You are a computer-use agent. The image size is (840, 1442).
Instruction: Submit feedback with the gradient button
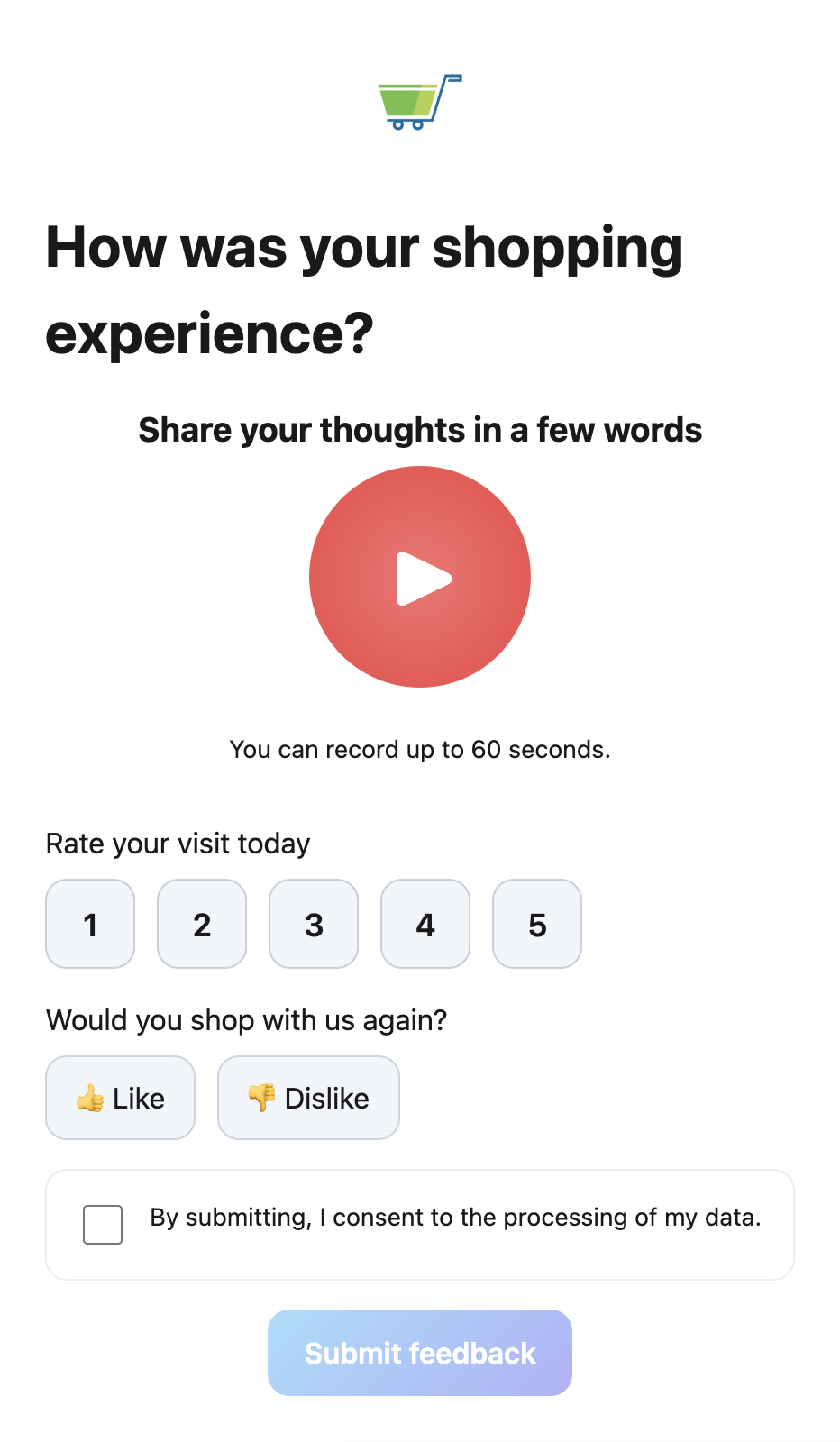pos(420,1353)
